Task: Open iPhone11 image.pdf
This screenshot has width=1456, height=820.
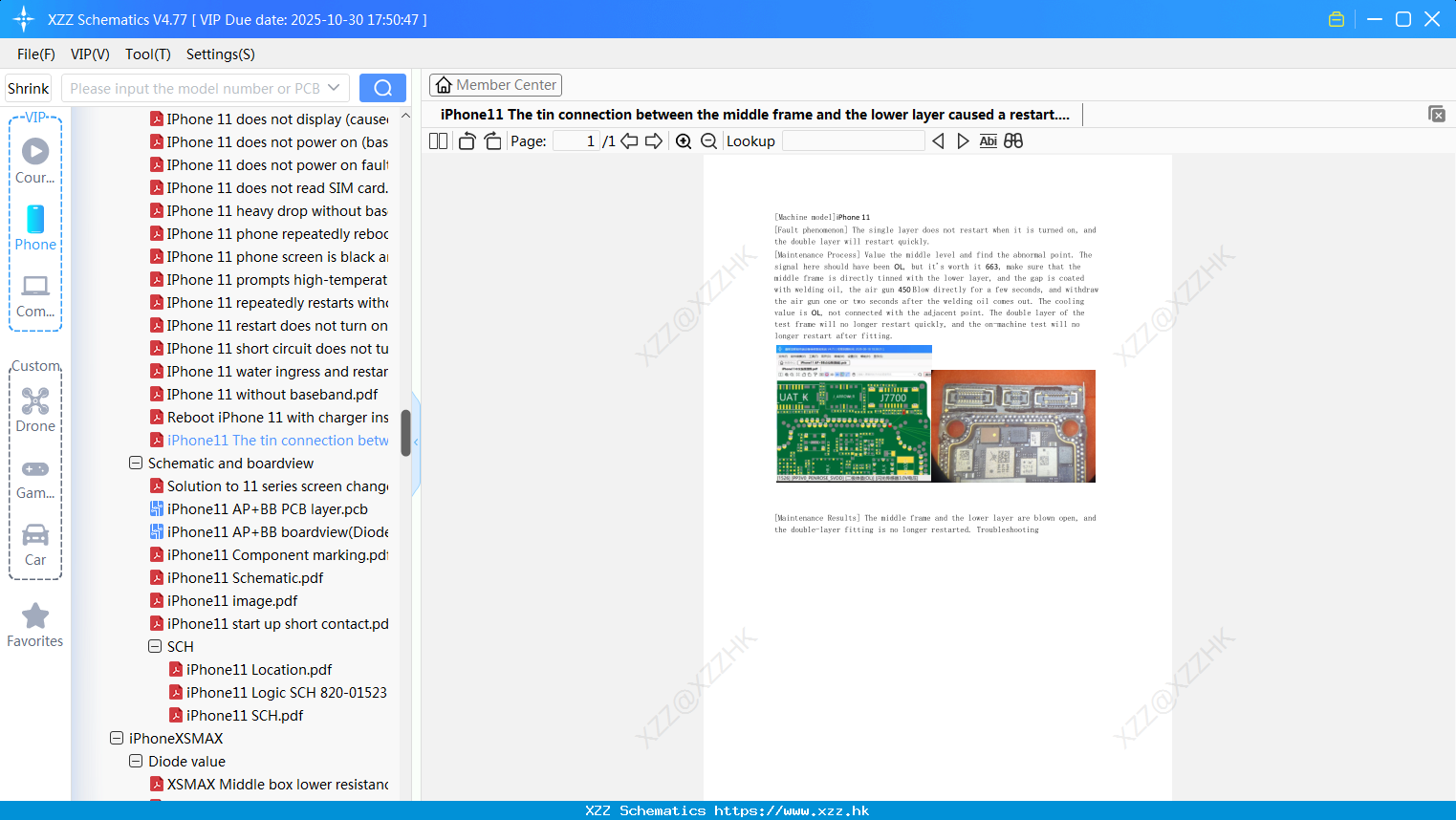Action: click(224, 600)
